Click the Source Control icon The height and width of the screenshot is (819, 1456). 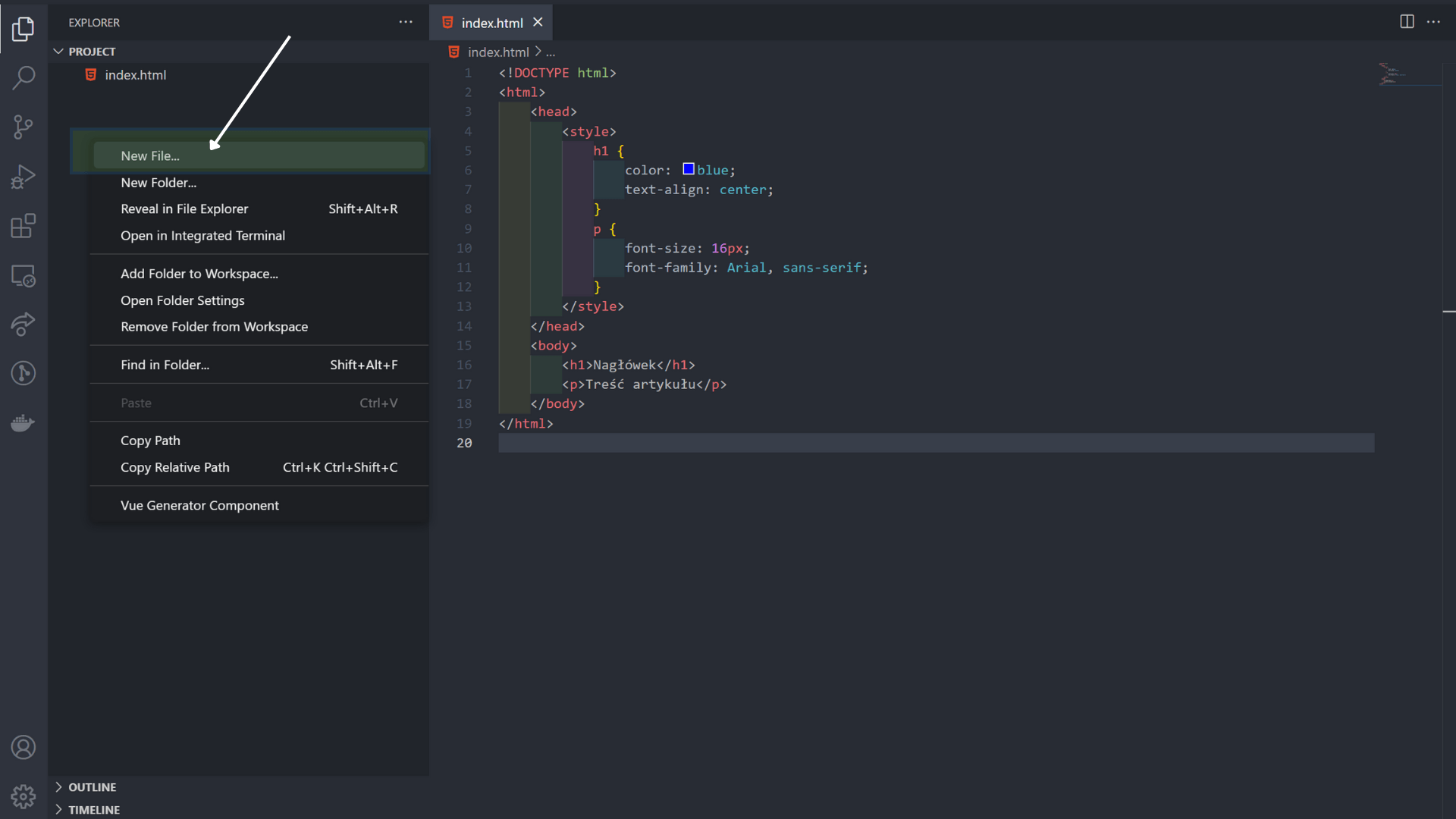24,127
